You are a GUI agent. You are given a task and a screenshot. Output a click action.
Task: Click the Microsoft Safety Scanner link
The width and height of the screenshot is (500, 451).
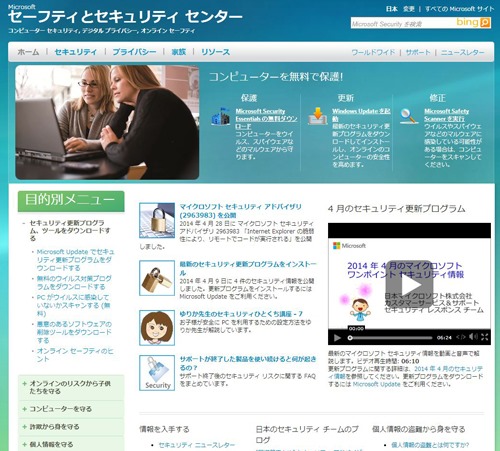[446, 115]
